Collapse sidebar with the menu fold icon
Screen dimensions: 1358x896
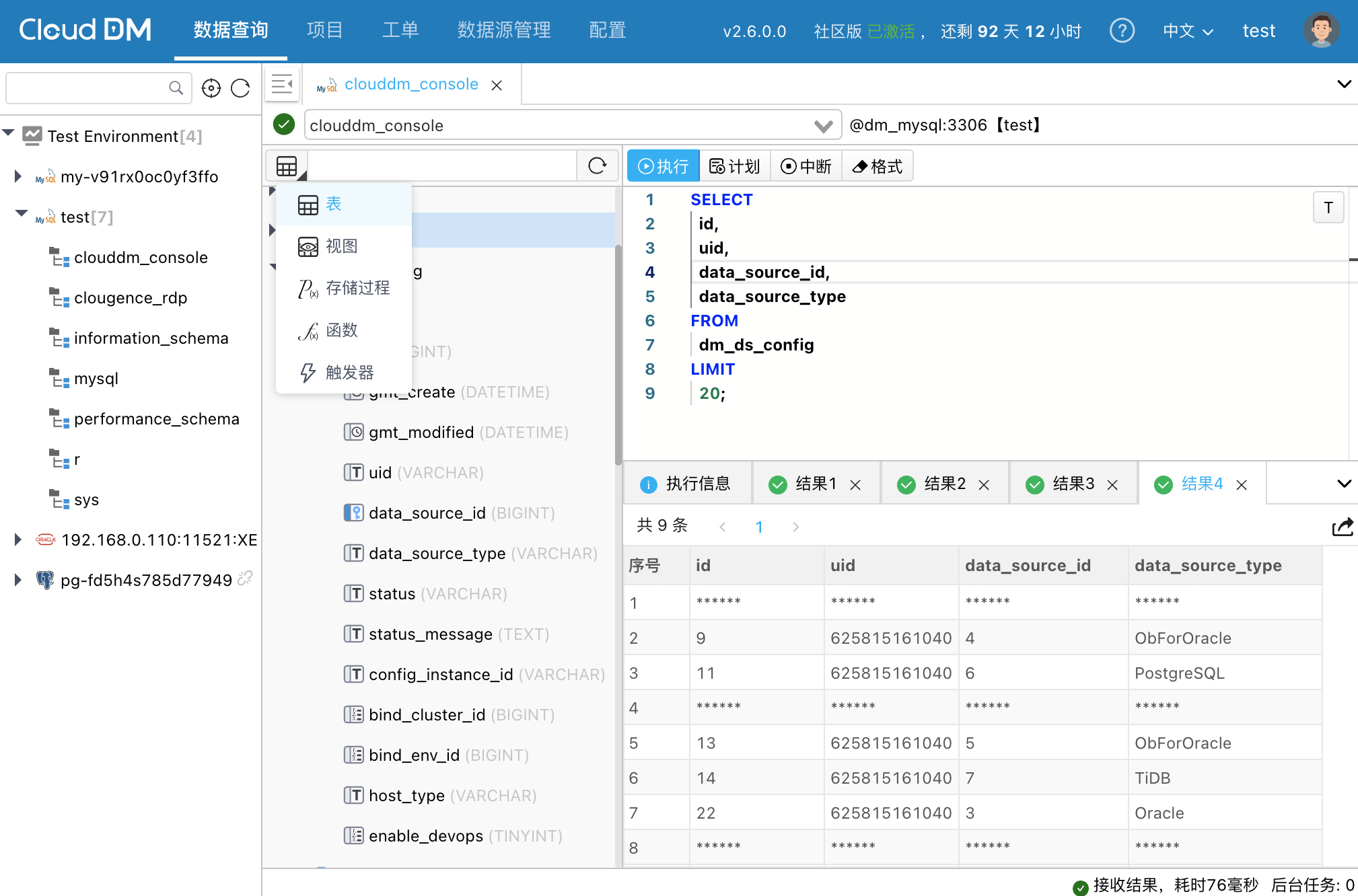(x=282, y=85)
